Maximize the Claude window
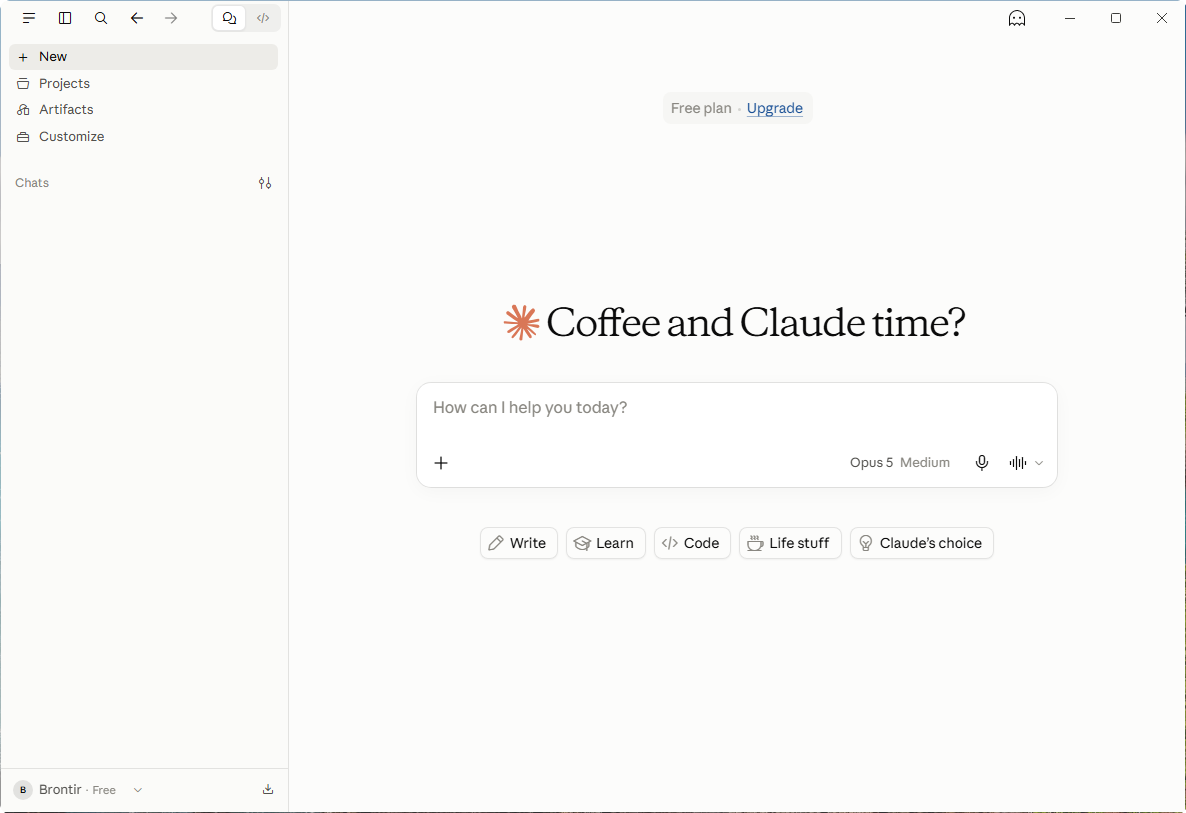Viewport: 1186px width, 813px height. (x=1116, y=18)
